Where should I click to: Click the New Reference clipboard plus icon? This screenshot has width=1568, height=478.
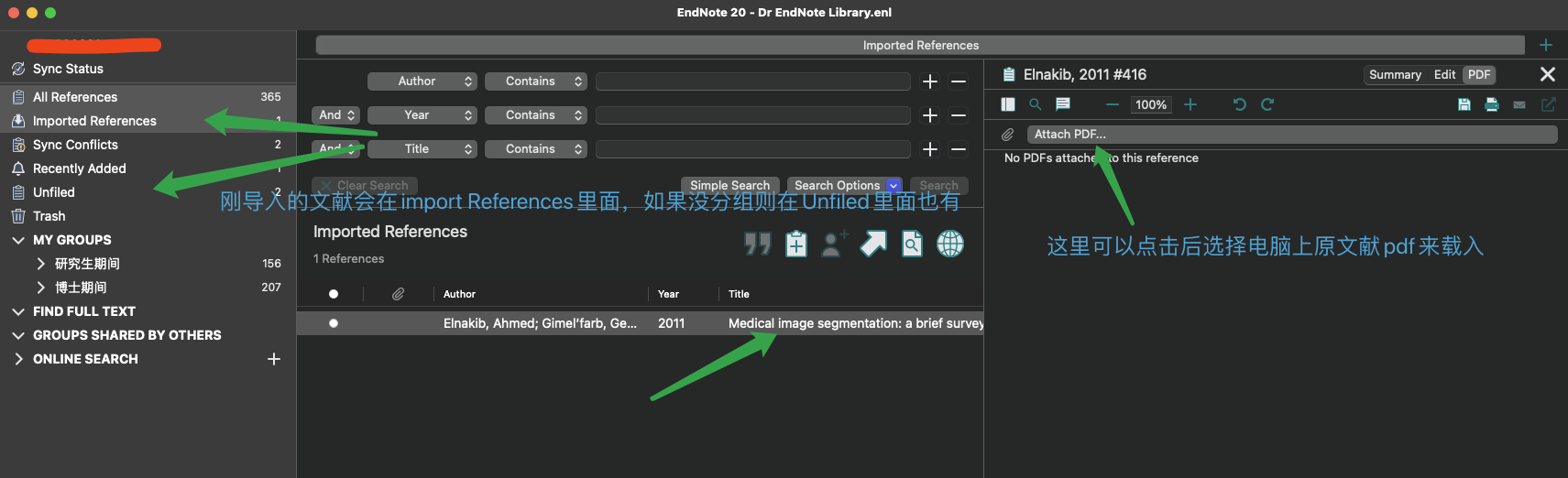(796, 244)
